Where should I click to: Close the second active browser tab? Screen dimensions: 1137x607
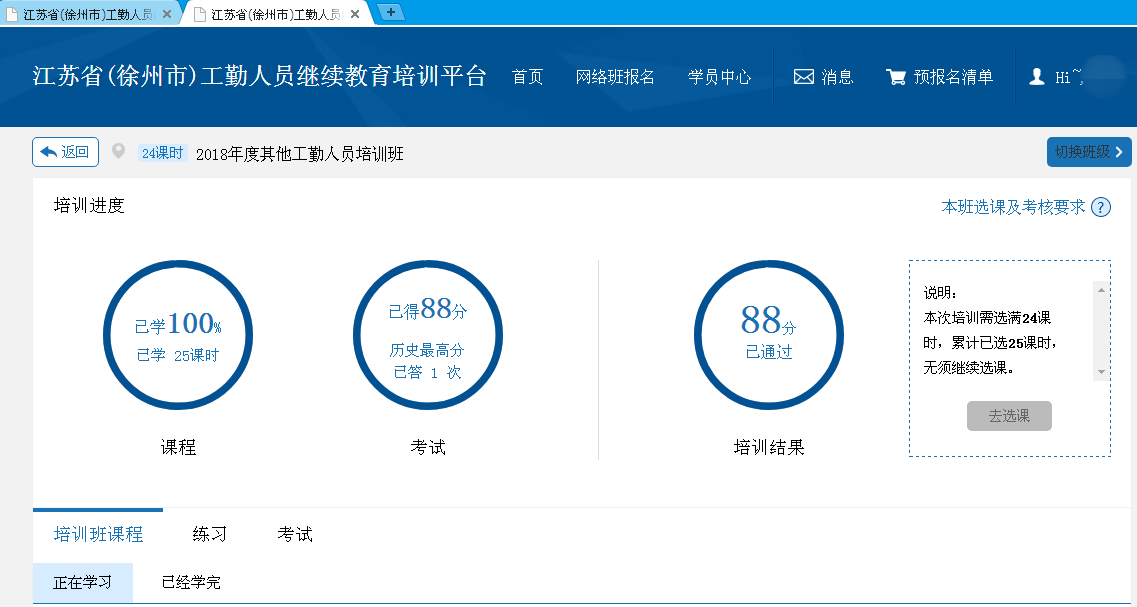pyautogui.click(x=354, y=14)
